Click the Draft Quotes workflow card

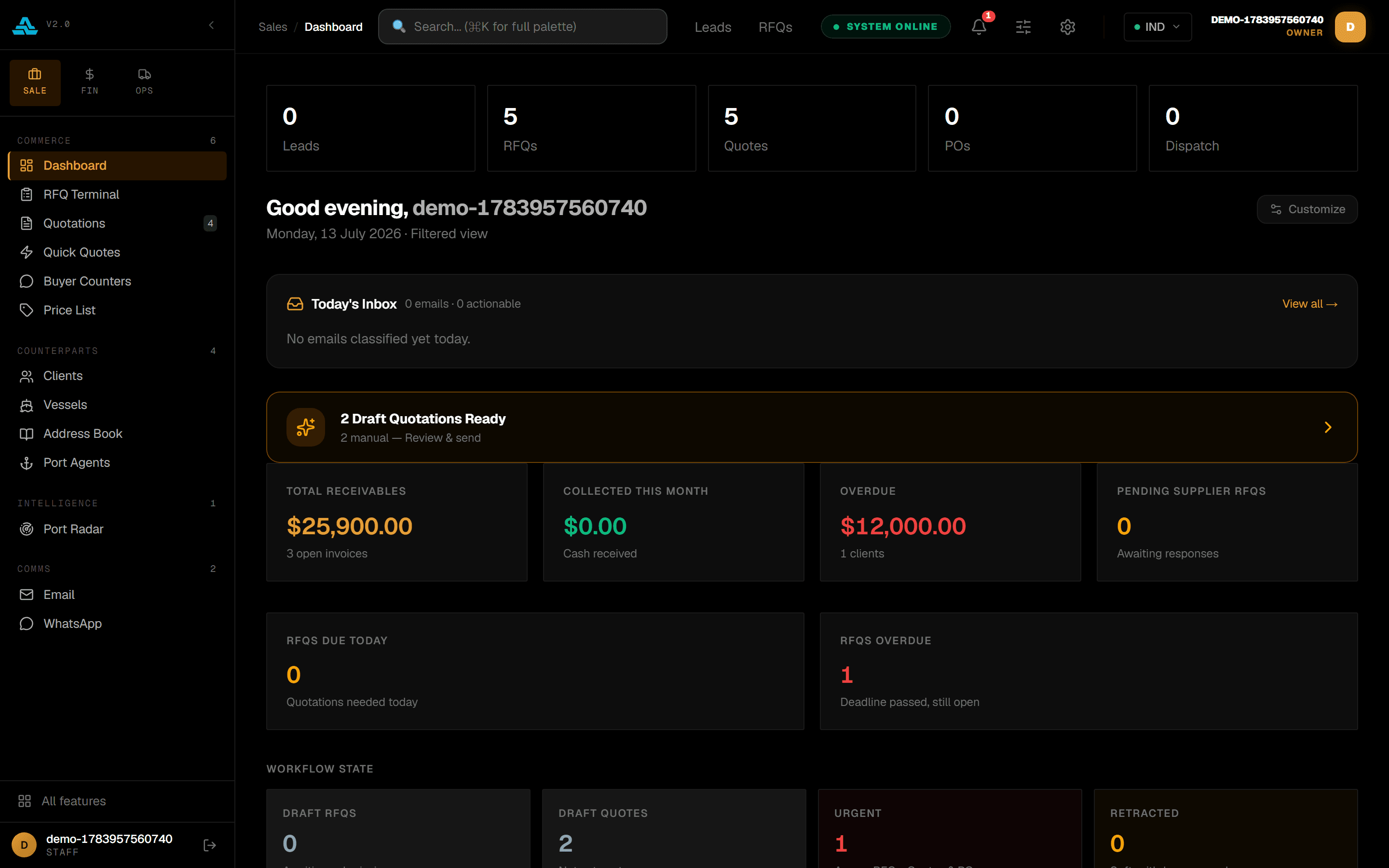click(674, 828)
